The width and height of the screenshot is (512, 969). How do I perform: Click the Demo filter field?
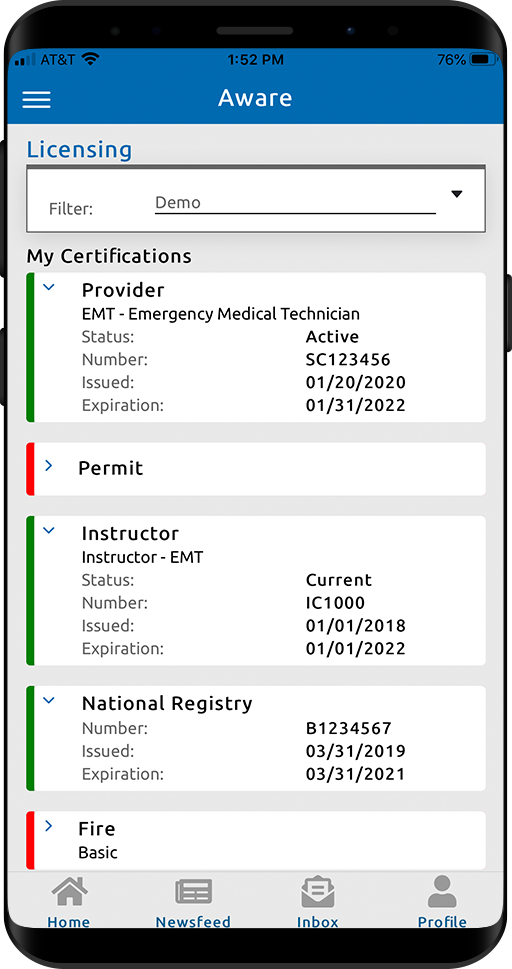[x=295, y=203]
